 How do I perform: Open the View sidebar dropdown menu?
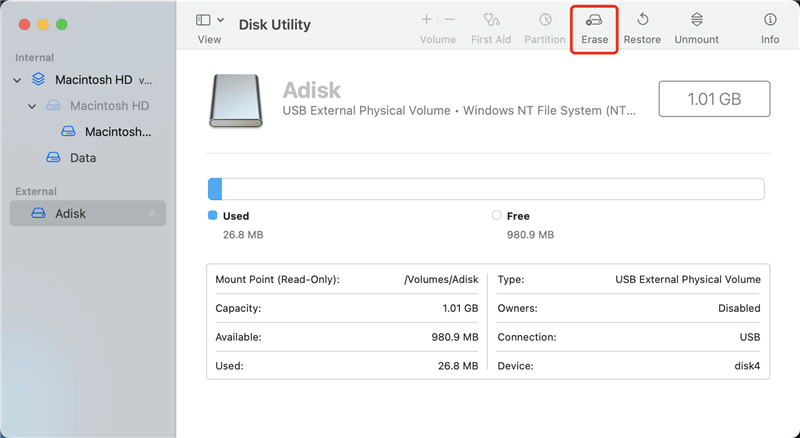(x=209, y=20)
